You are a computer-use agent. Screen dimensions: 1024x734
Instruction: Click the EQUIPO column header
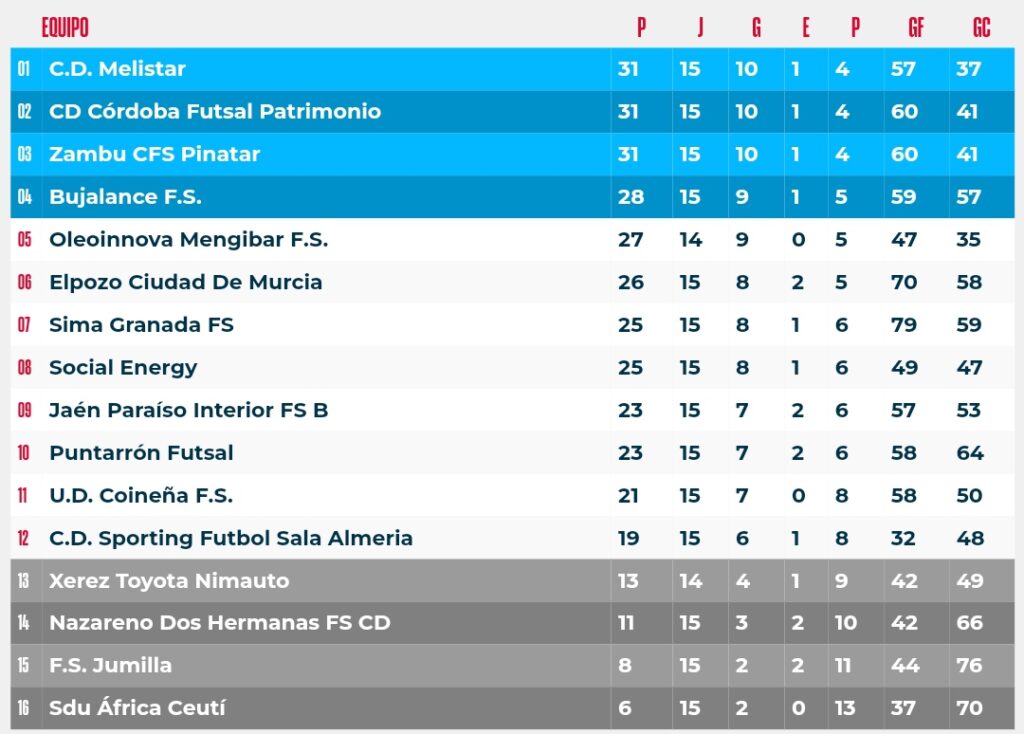pyautogui.click(x=65, y=27)
